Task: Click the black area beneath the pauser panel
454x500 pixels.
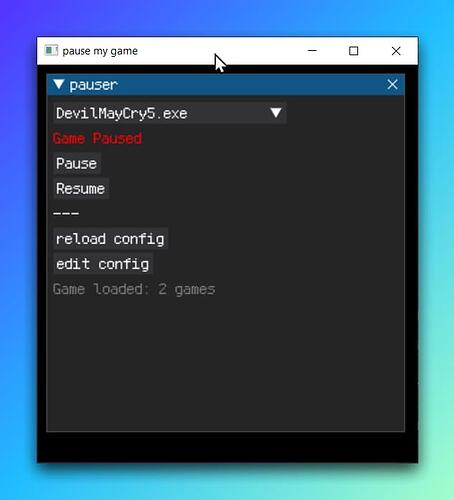Action: point(227,447)
